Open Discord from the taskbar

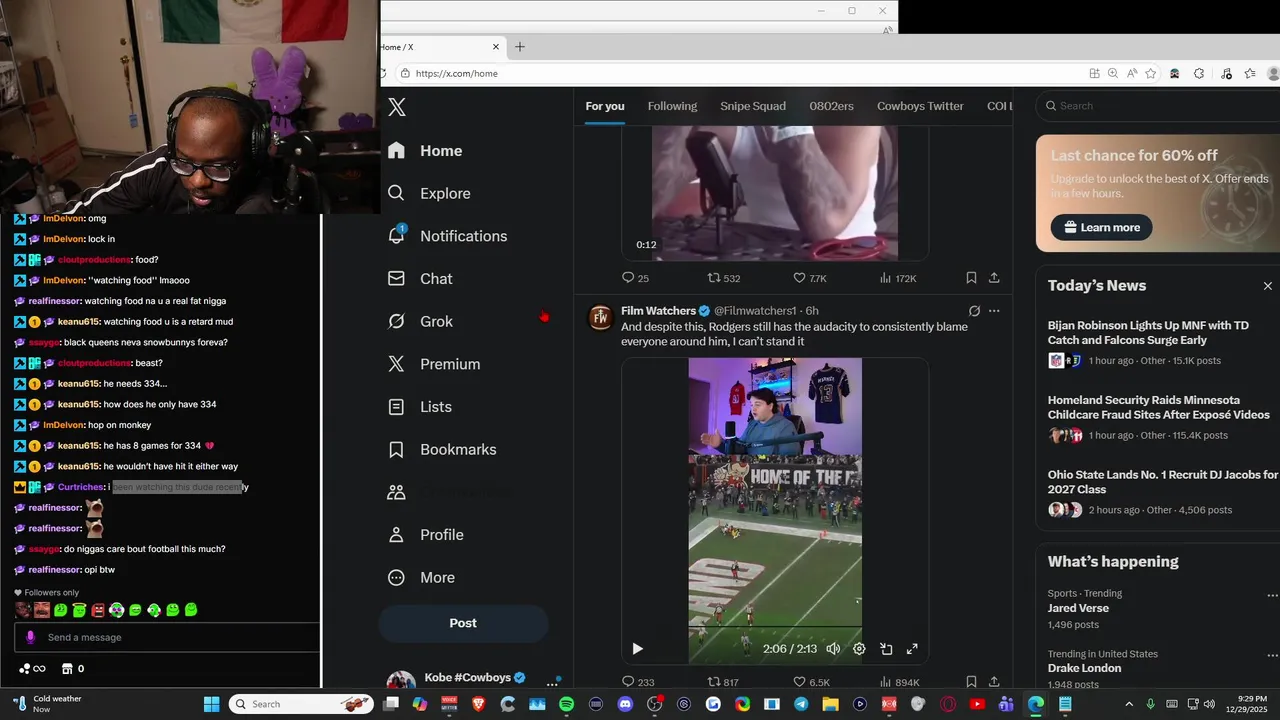(x=626, y=704)
